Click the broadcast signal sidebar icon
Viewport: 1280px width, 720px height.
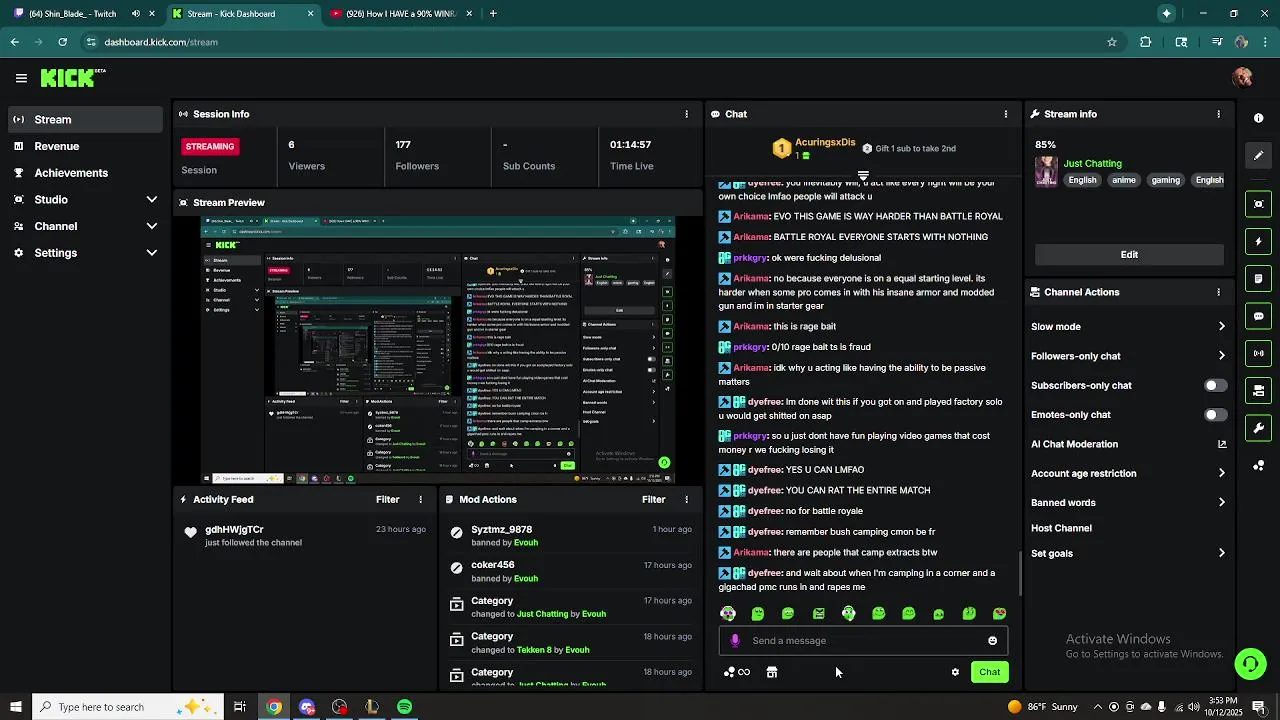(1259, 353)
